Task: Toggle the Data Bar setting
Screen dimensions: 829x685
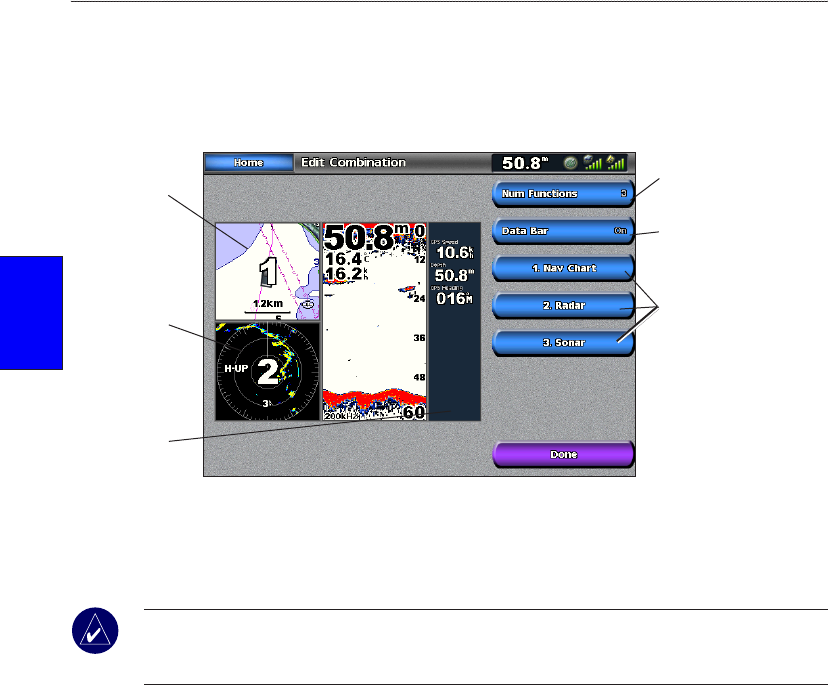Action: (563, 231)
